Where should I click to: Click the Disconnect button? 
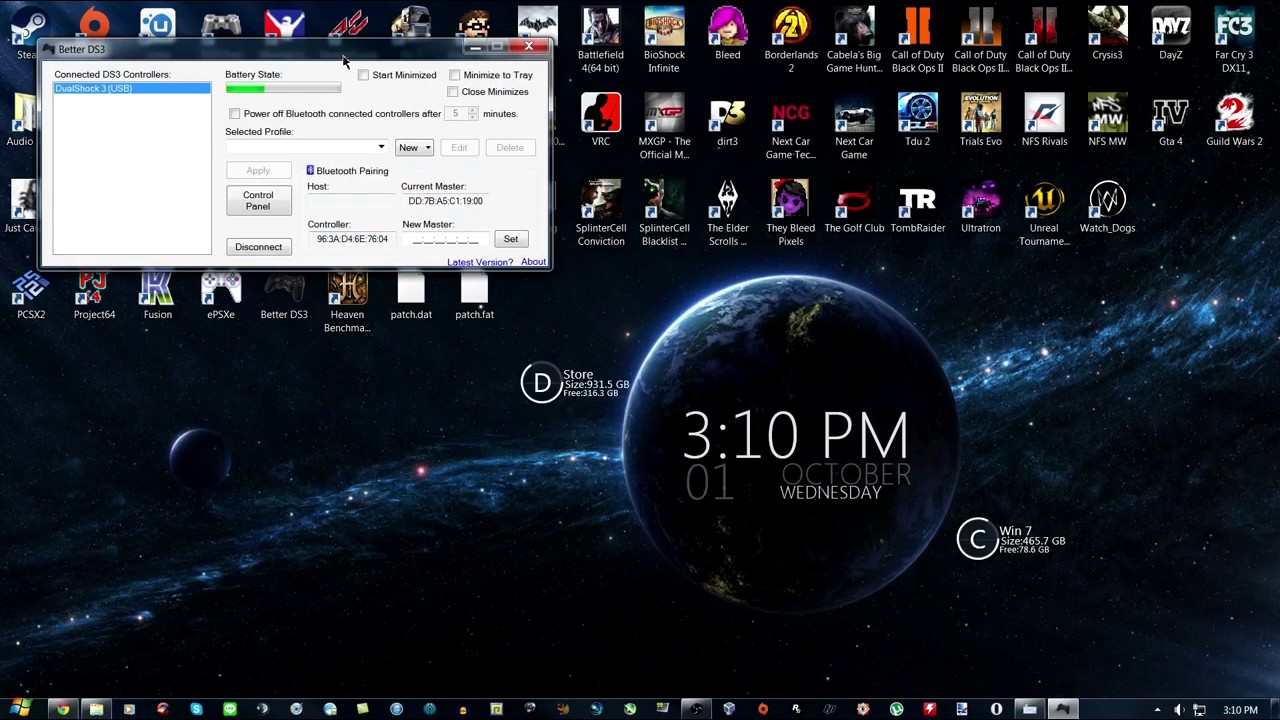258,247
